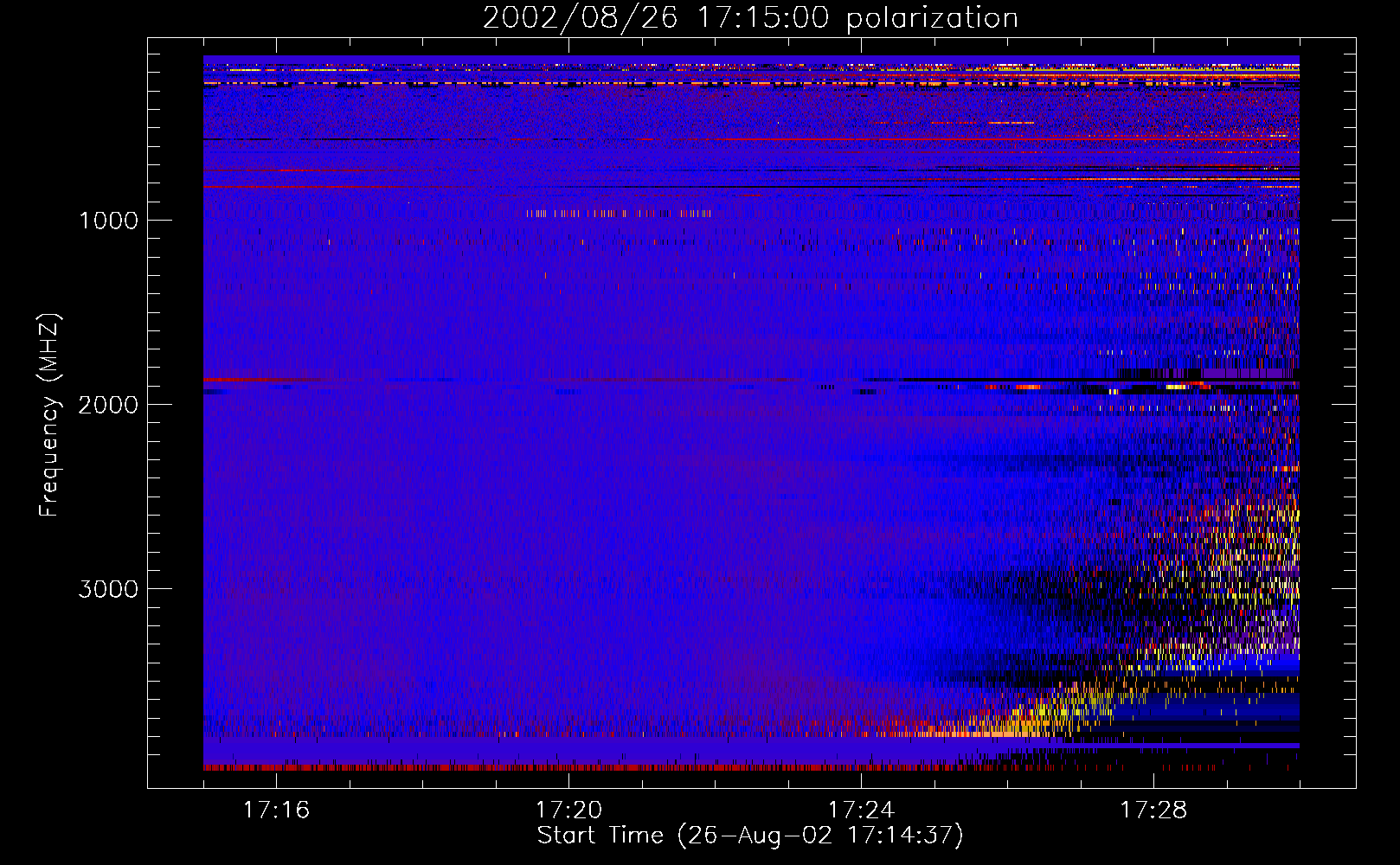Click the 17:20 time tick label
1400x865 pixels.
pyautogui.click(x=568, y=810)
